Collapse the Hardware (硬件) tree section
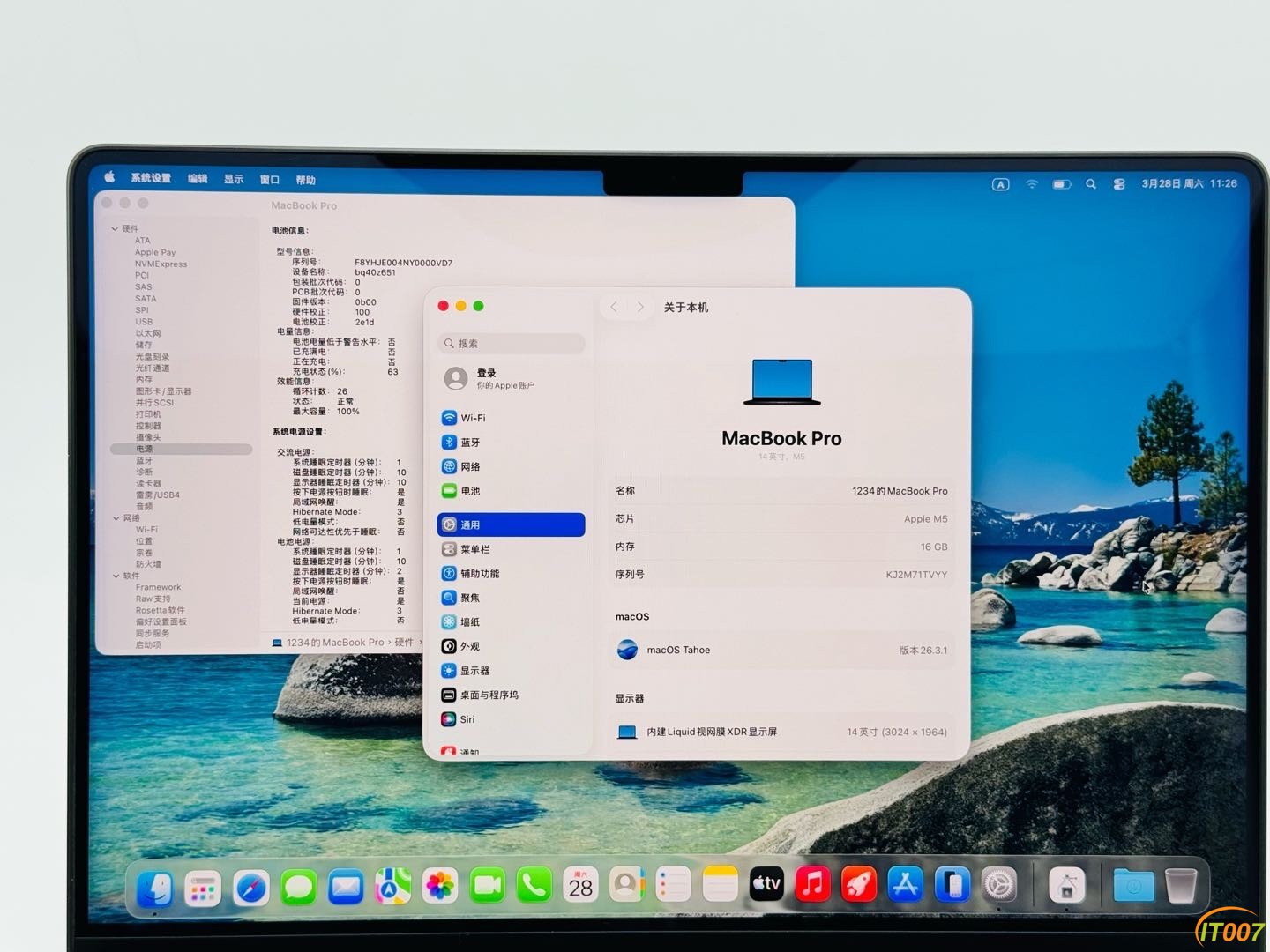1270x952 pixels. click(x=115, y=229)
